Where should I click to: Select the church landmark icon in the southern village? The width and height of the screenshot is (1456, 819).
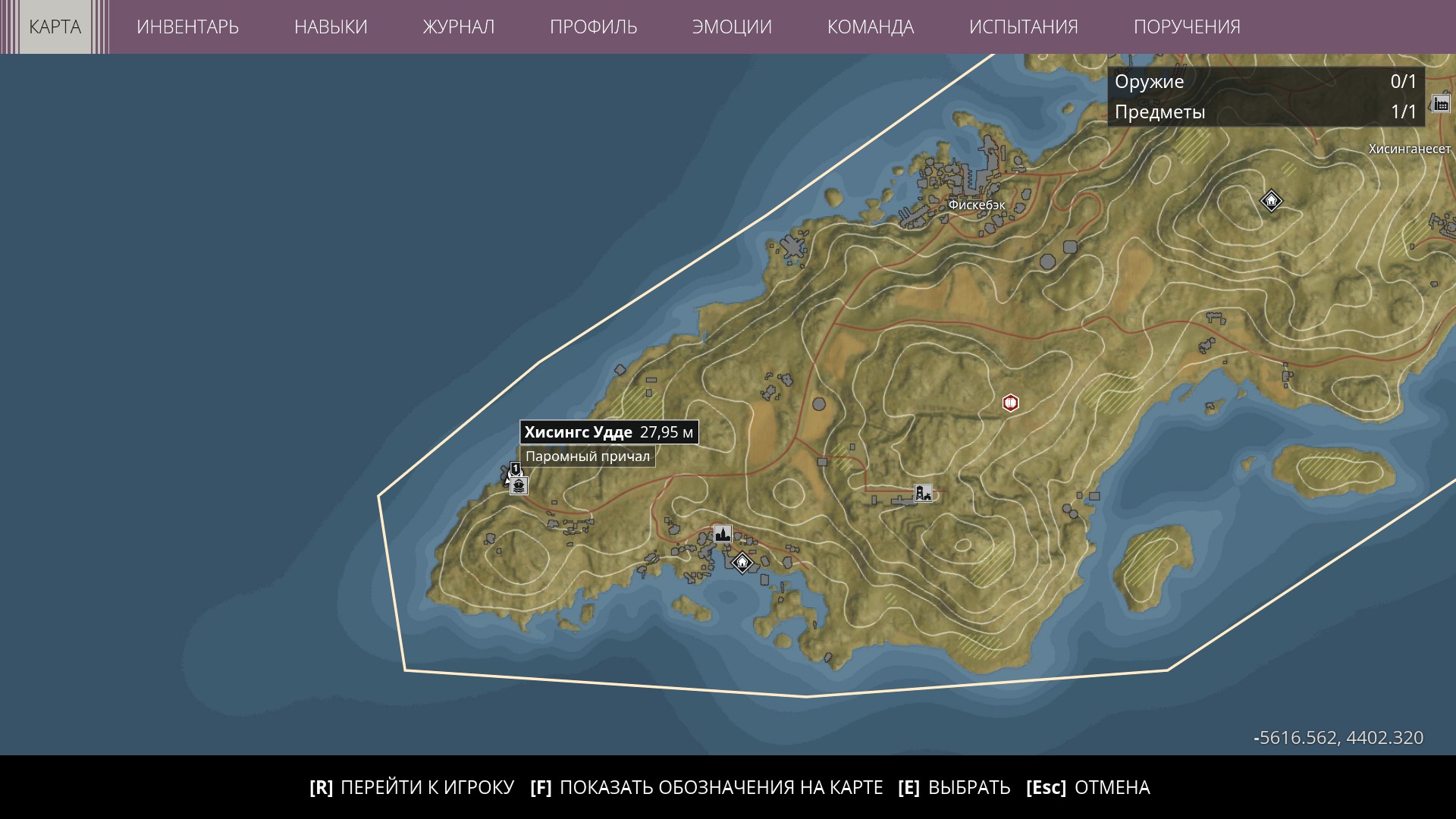click(x=723, y=533)
